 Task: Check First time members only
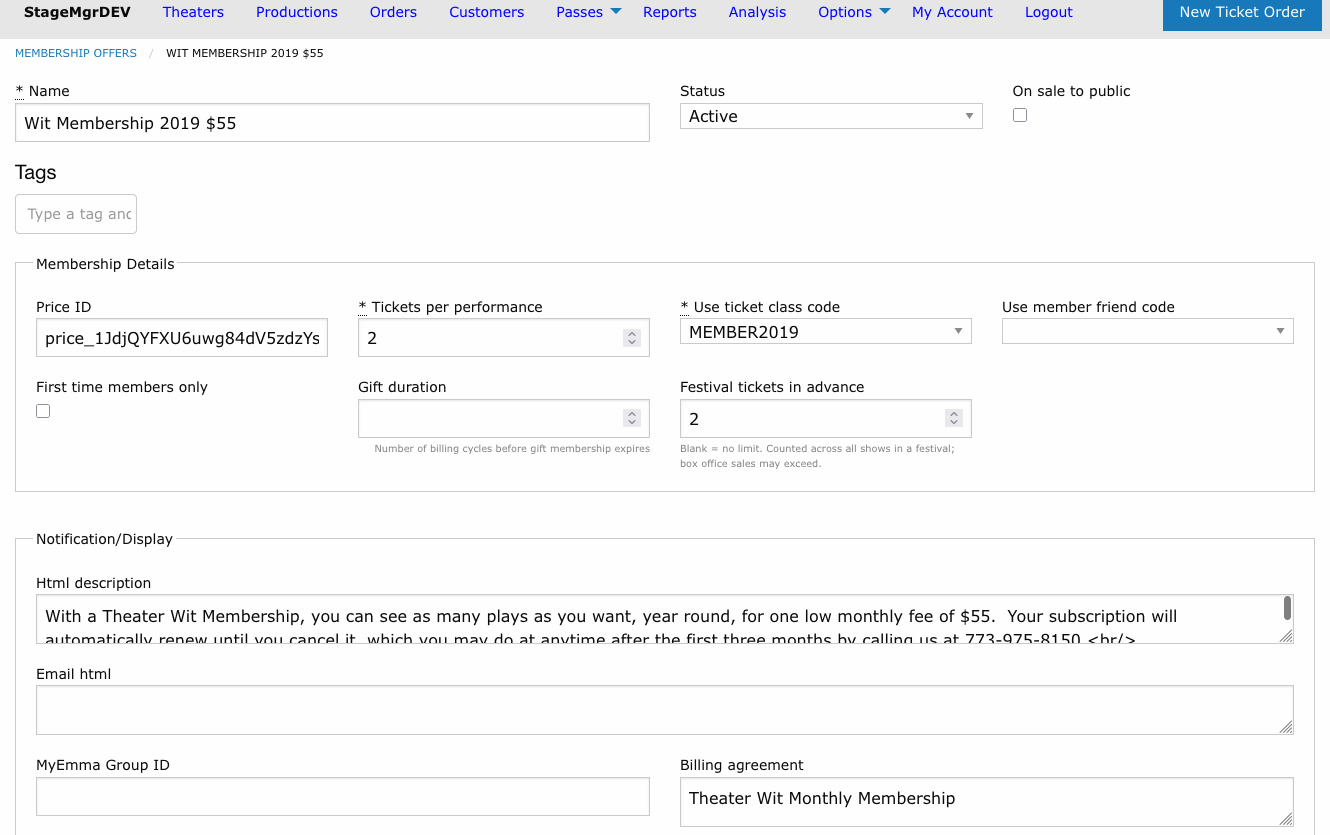[43, 411]
